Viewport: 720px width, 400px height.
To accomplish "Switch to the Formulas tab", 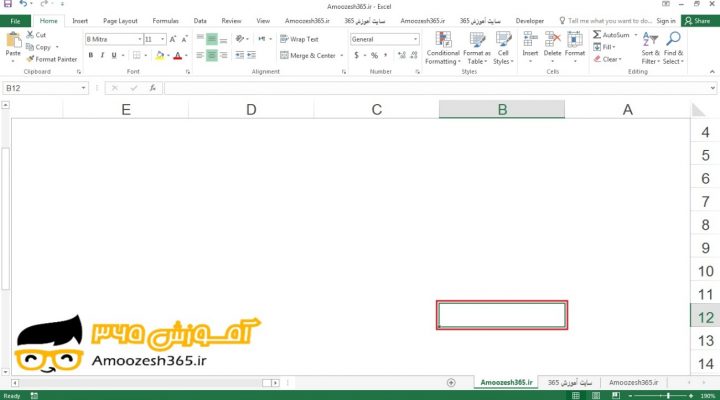I will 165,21.
